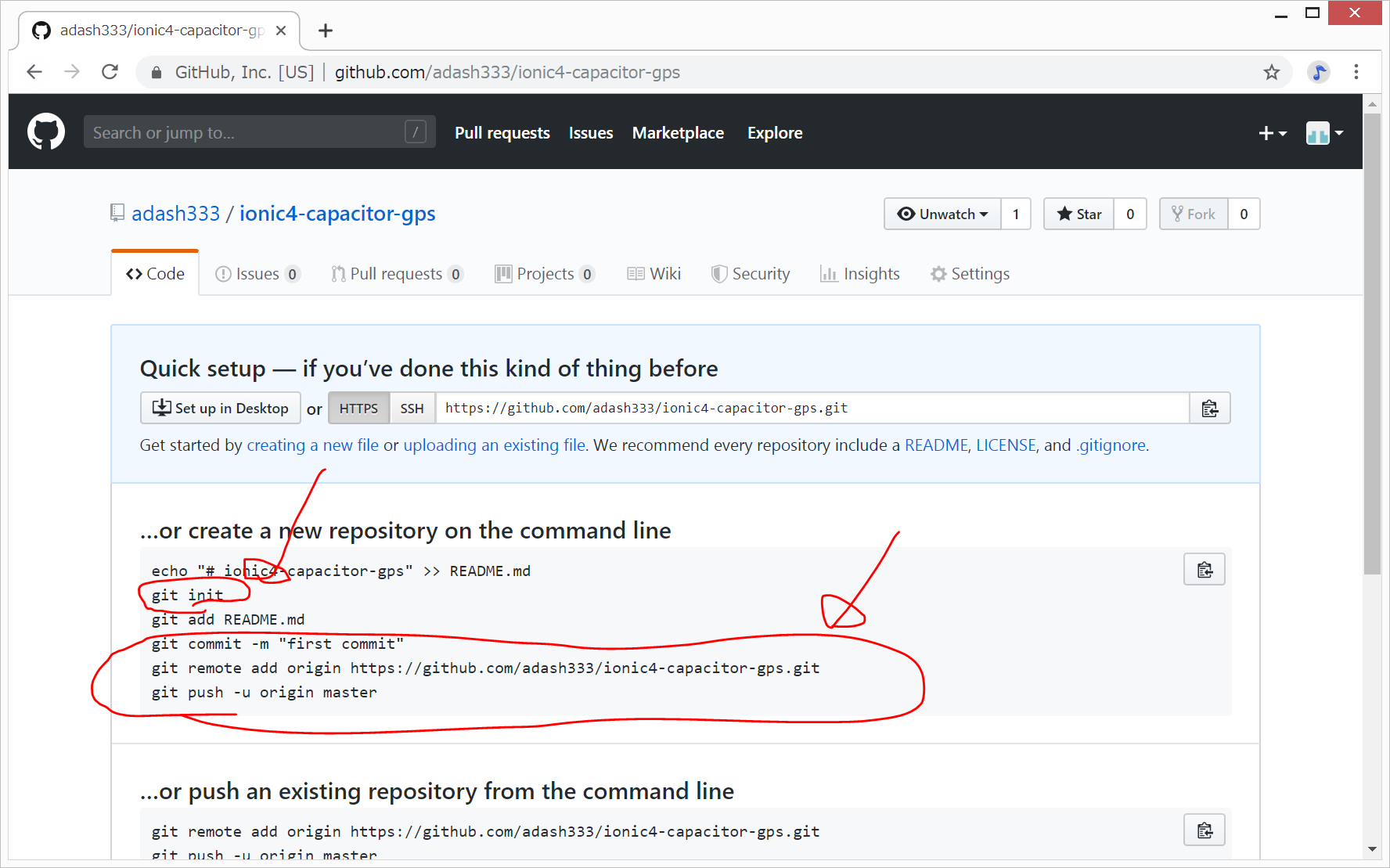Copy the push existing repository commands

coord(1204,830)
